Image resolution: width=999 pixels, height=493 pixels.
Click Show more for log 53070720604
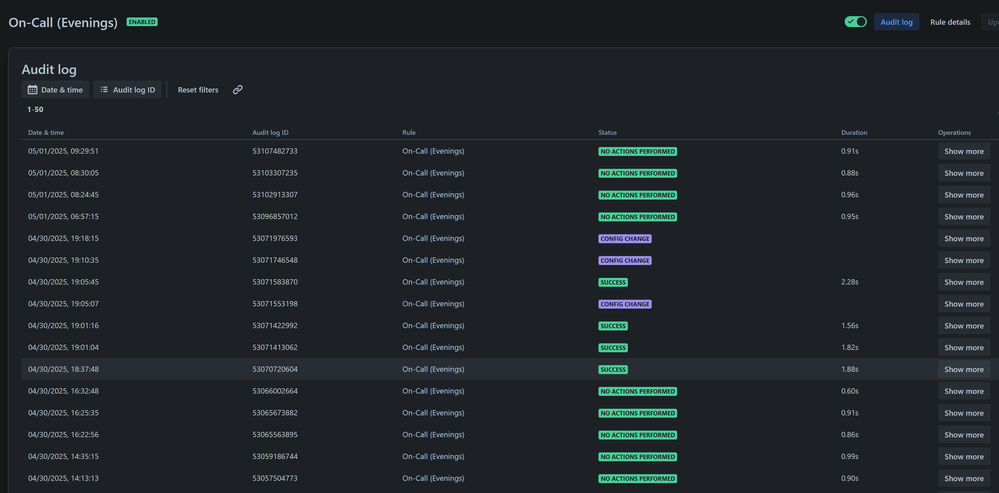963,370
